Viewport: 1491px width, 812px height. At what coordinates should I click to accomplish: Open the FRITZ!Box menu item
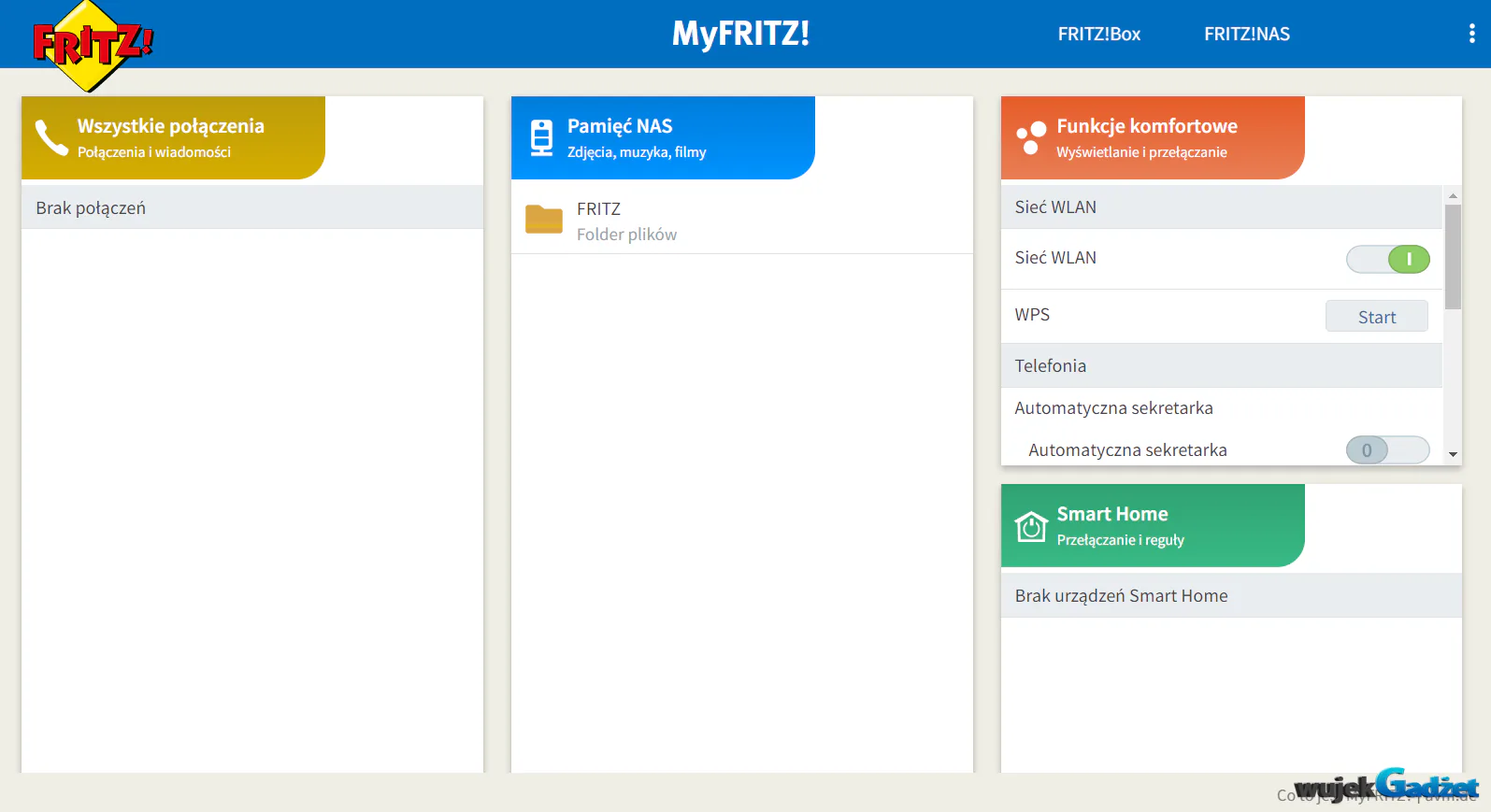1099,34
